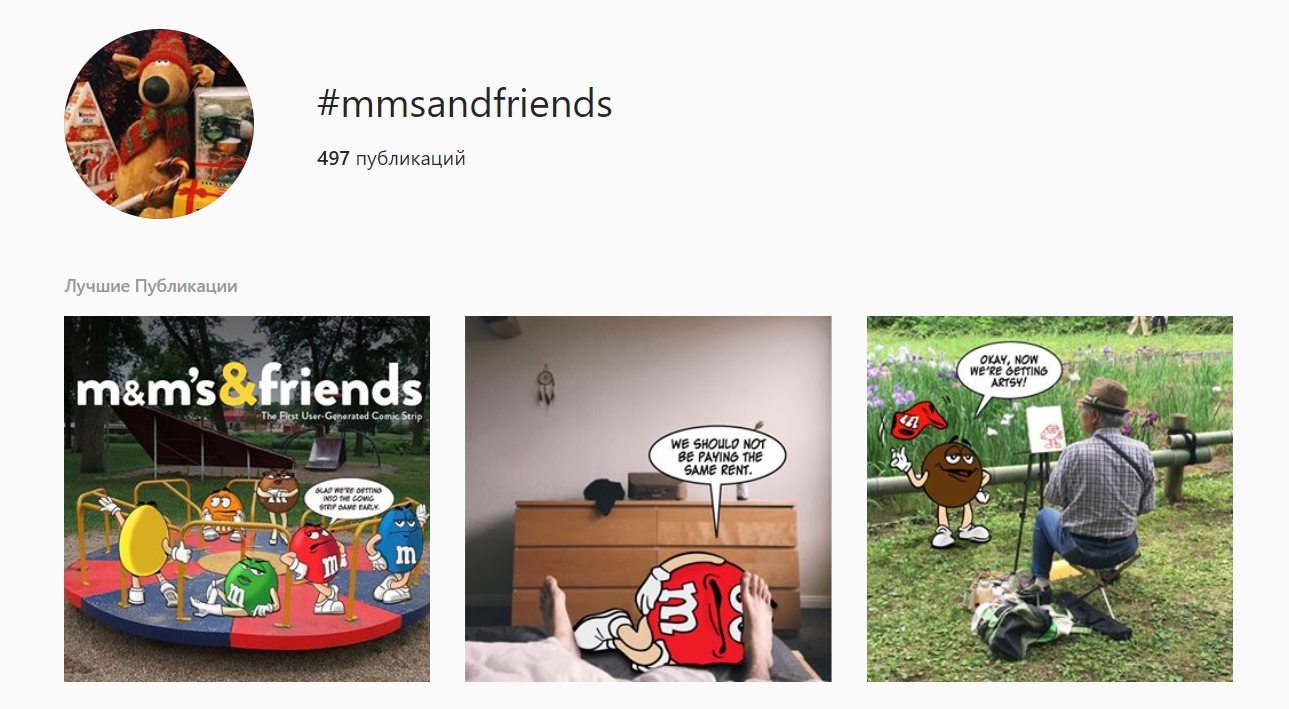The image size is (1289, 709).
Task: Click the #mmsandfriends hashtag title
Action: point(465,104)
